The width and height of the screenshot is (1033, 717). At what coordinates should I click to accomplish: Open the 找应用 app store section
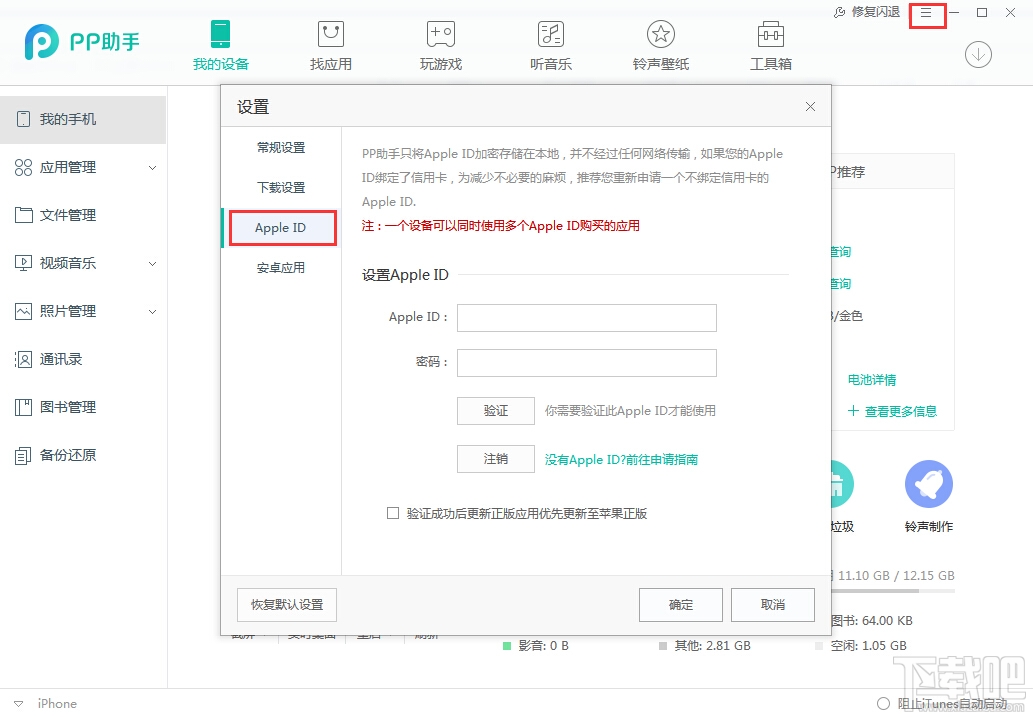point(330,45)
